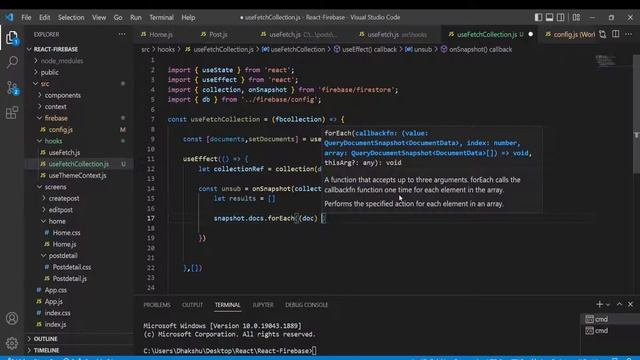Click open changes icon in editor toolbar
Viewport: 640px width, 360px height.
point(603,34)
